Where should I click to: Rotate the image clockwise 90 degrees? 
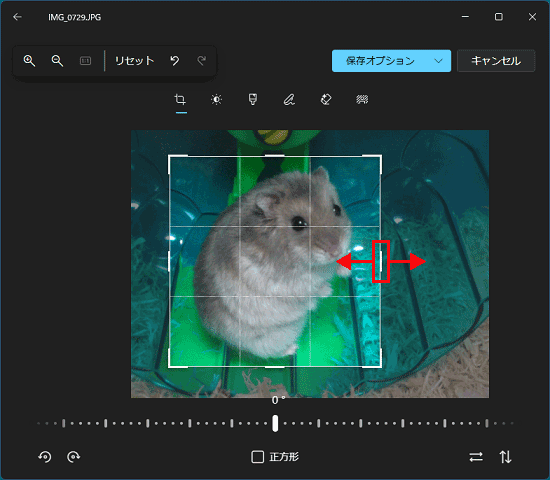74,457
